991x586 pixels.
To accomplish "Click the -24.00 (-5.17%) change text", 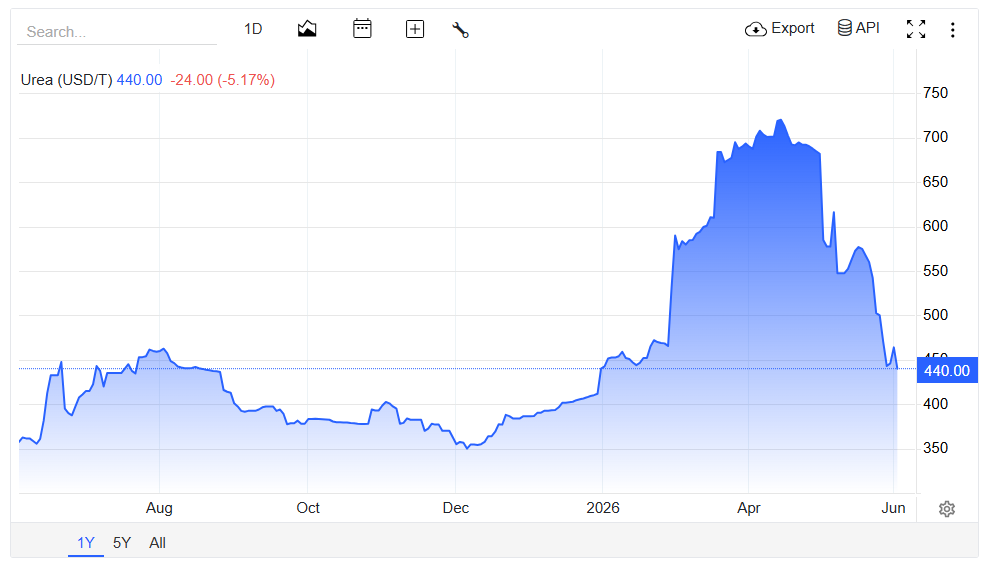I will [222, 80].
